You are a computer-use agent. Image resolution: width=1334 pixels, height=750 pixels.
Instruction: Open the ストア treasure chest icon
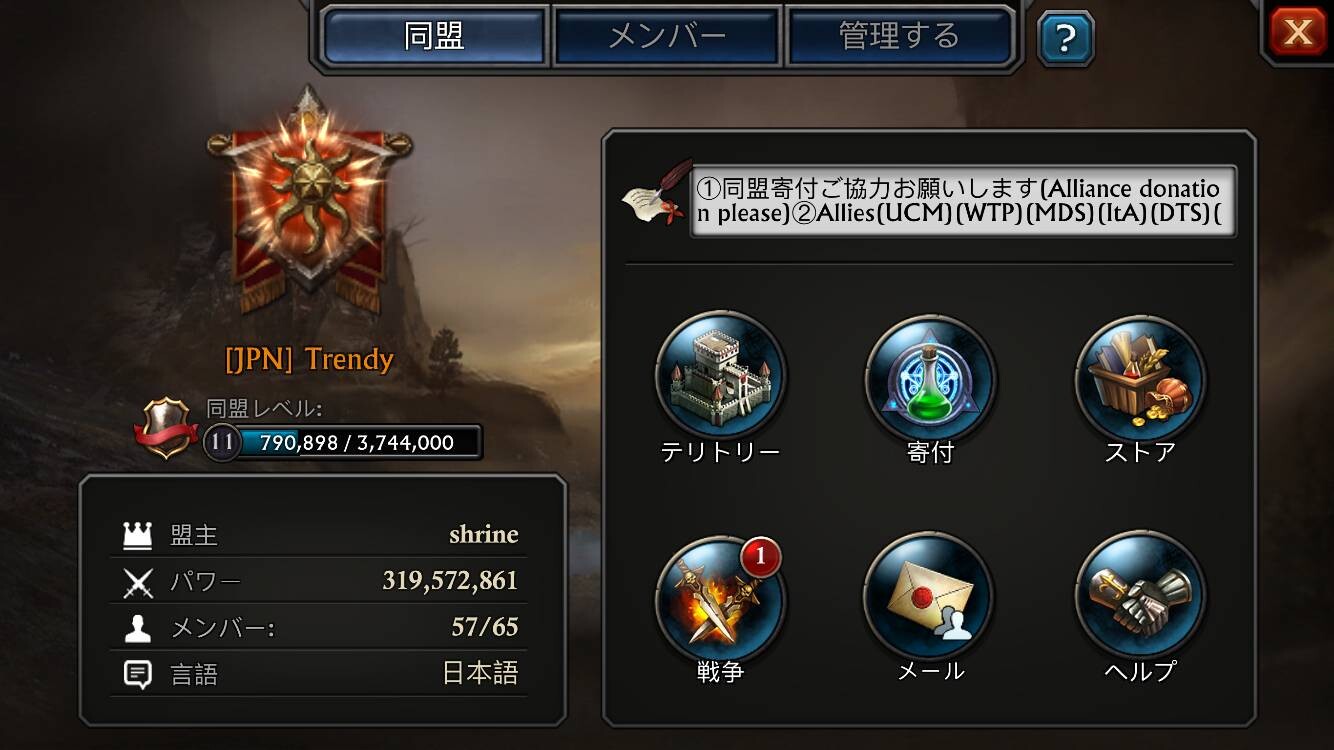pyautogui.click(x=1140, y=376)
